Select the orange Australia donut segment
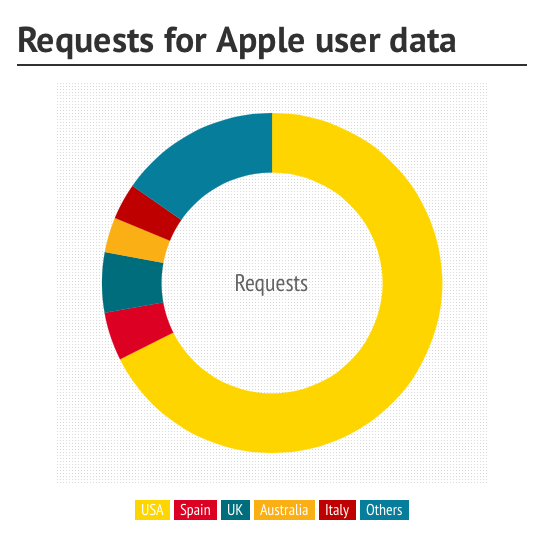Image resolution: width=545 pixels, height=536 pixels. tap(137, 242)
